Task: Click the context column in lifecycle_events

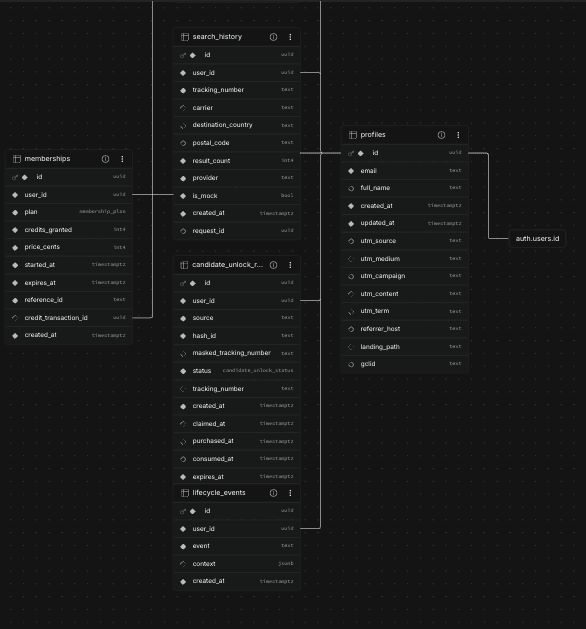Action: 237,564
